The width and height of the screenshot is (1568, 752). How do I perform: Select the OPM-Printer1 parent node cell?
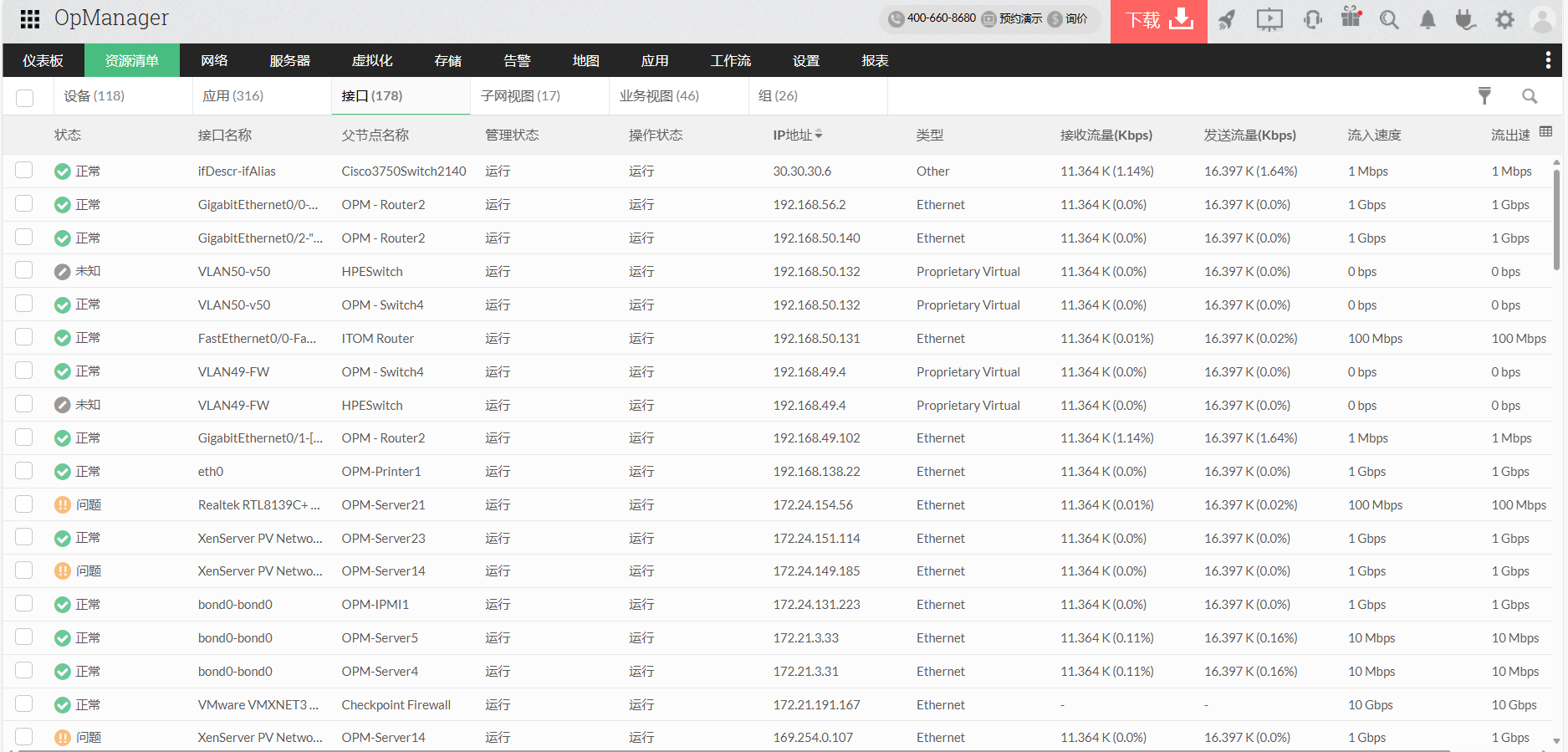tap(381, 472)
